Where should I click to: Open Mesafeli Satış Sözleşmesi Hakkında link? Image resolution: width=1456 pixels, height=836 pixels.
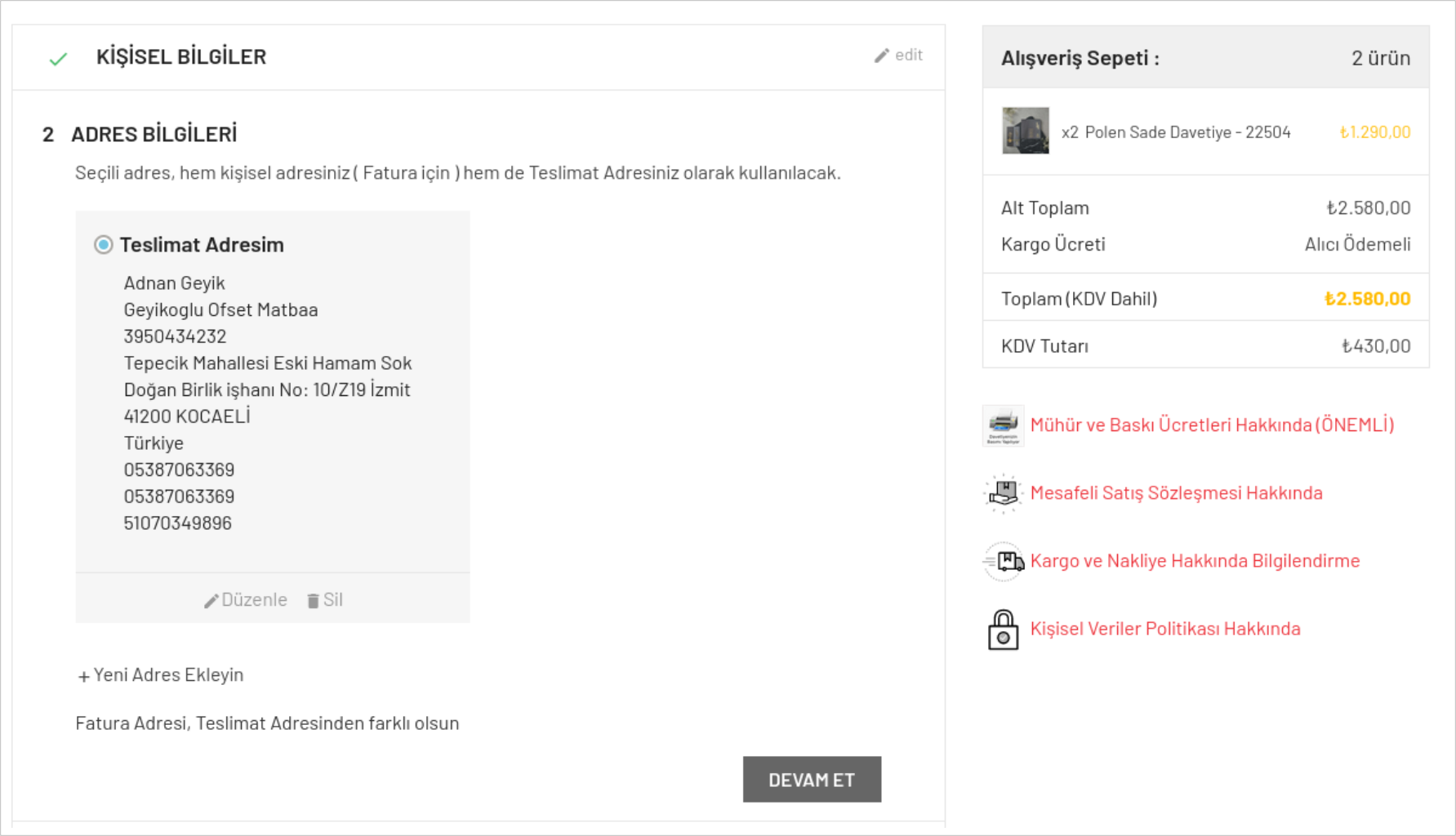(1176, 493)
